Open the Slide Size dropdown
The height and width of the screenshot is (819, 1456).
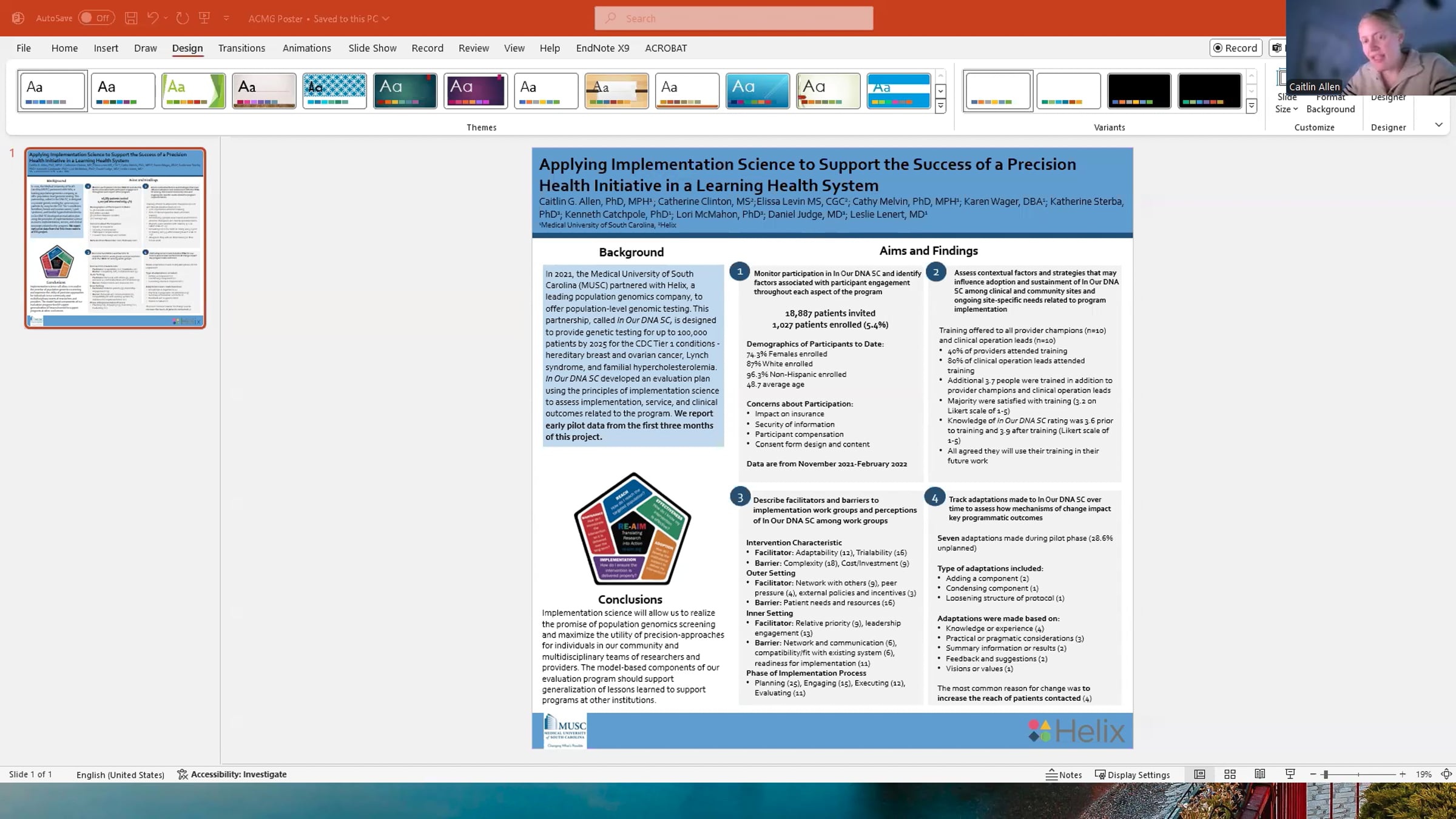coord(1286,103)
